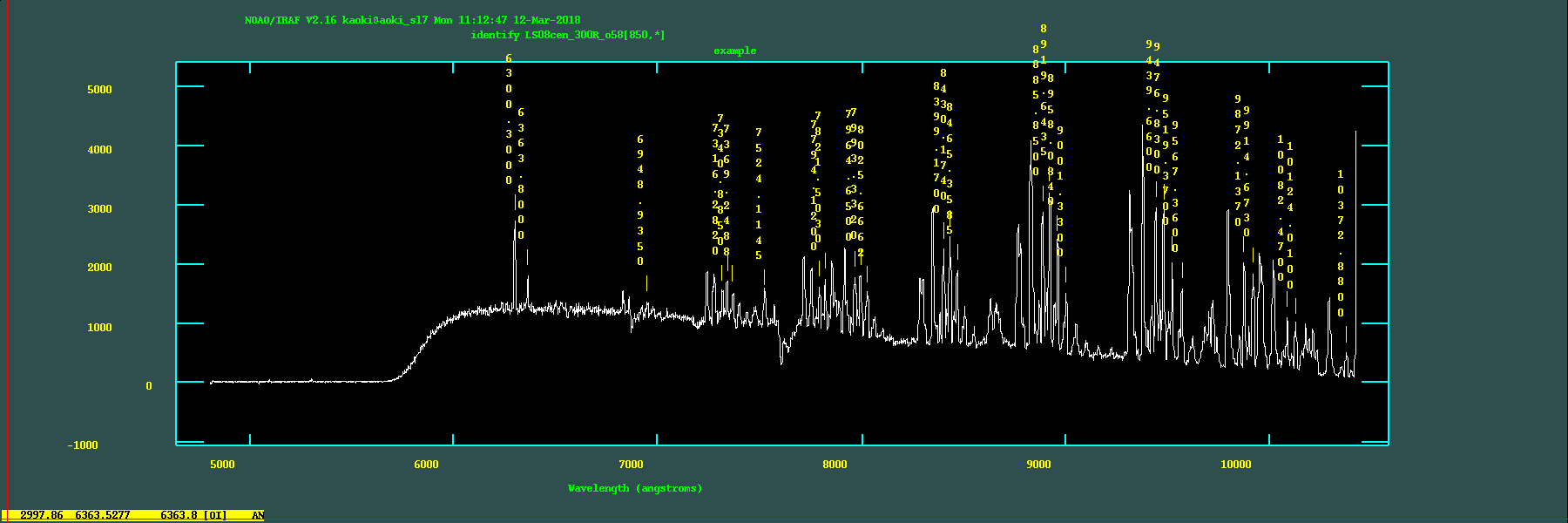This screenshot has width=1568, height=523.
Task: Click the 0 y-axis tick label
Action: click(149, 386)
